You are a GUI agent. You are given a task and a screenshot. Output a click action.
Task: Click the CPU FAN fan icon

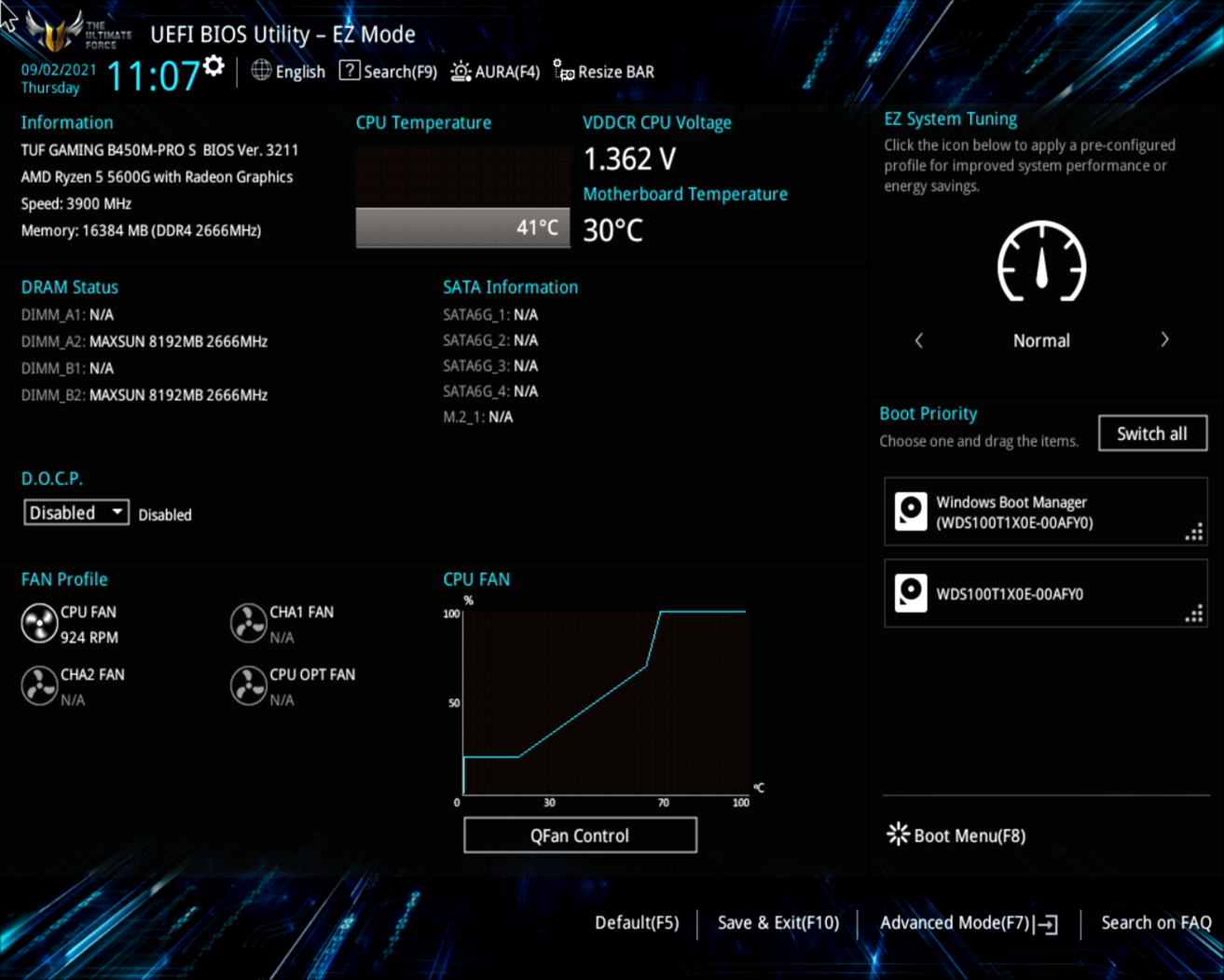[39, 624]
